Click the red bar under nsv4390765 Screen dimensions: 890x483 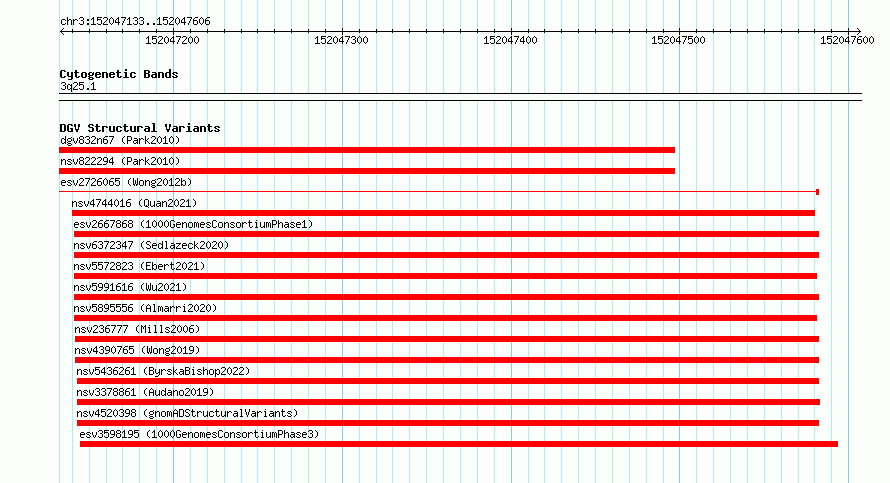(x=447, y=360)
